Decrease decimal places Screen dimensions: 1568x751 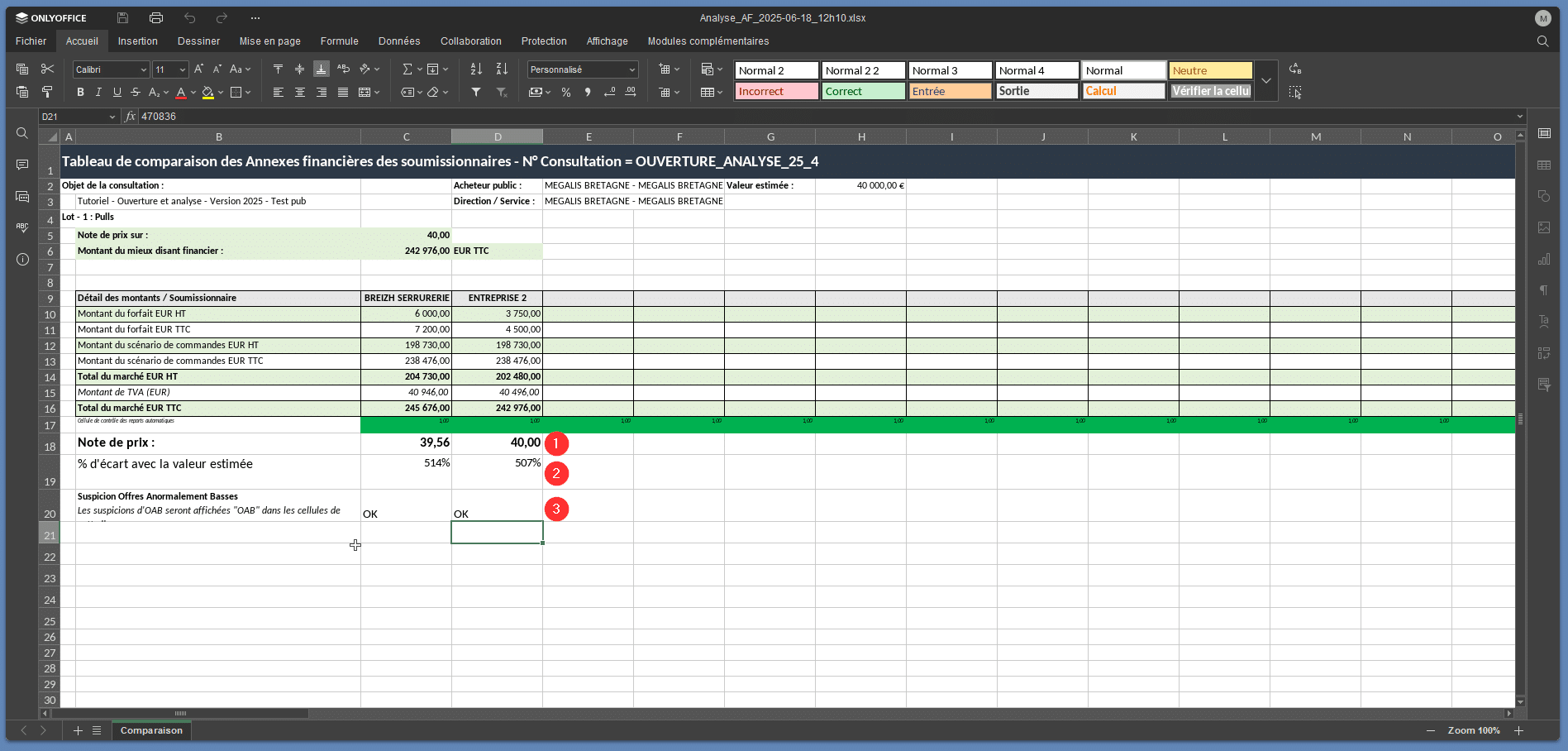609,93
